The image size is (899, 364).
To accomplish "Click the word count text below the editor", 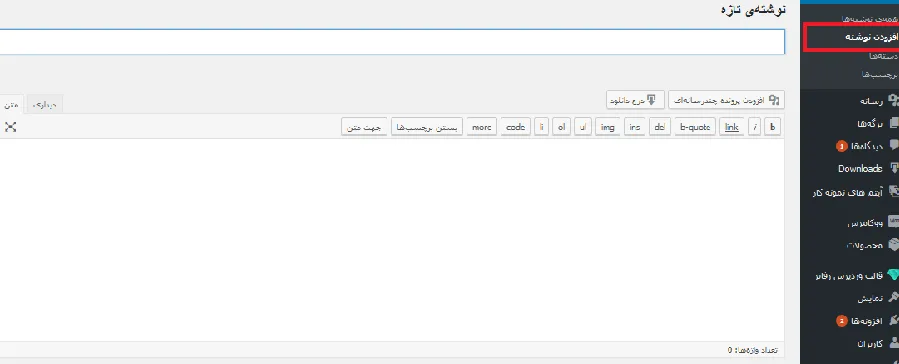I will click(753, 350).
